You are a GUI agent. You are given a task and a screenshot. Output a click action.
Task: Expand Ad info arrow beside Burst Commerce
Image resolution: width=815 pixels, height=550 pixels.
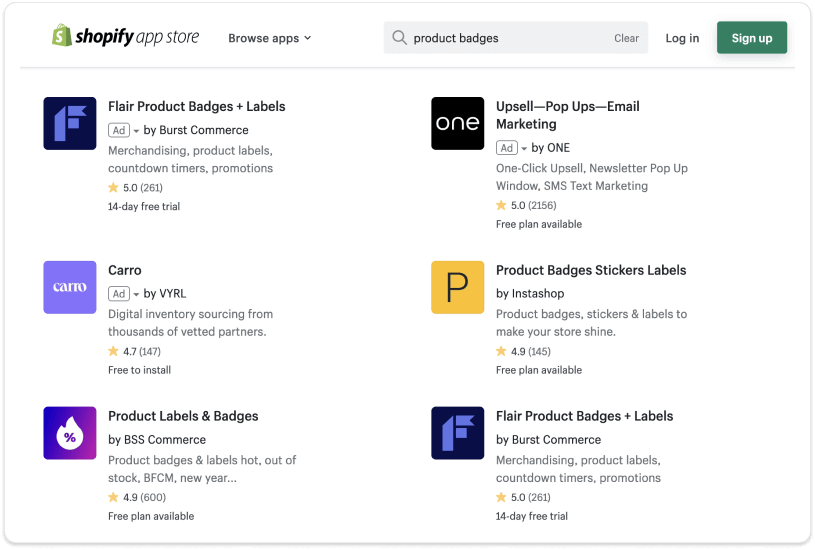point(136,131)
